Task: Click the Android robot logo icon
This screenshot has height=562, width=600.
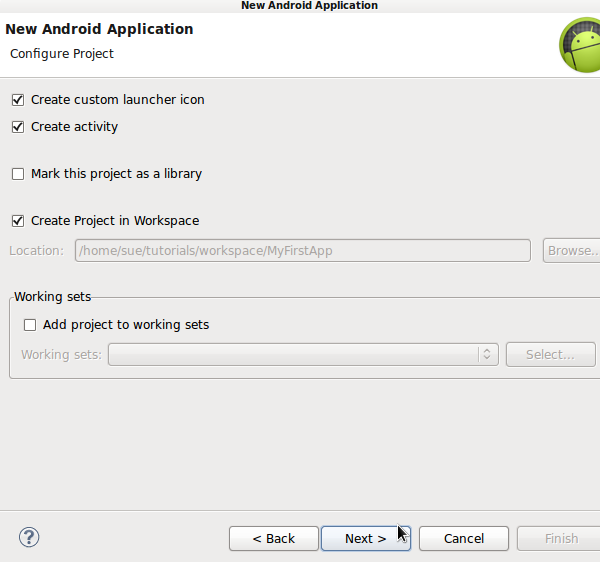Action: [579, 46]
